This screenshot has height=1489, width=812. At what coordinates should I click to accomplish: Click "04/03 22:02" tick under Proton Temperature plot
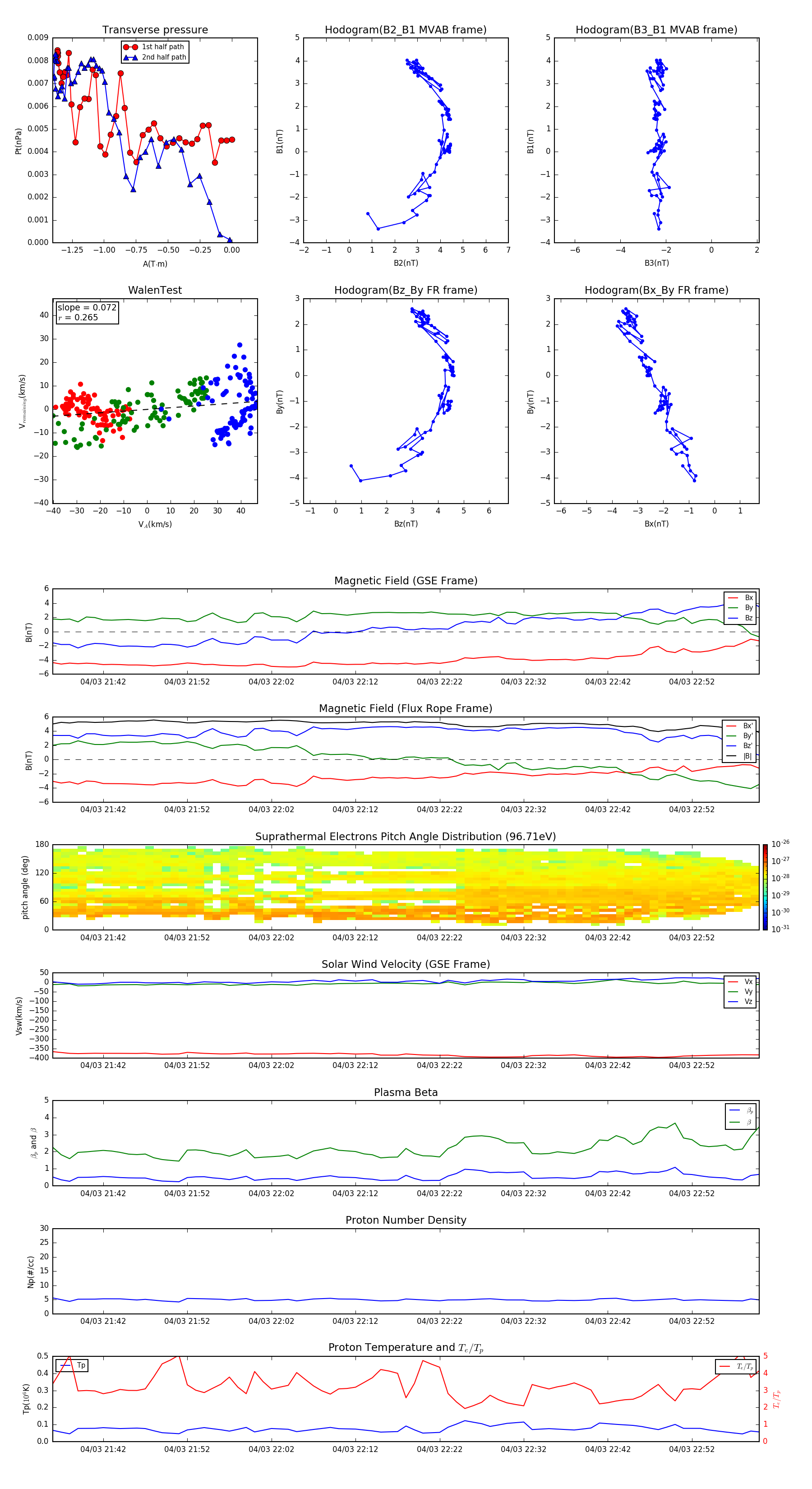pos(271,1449)
